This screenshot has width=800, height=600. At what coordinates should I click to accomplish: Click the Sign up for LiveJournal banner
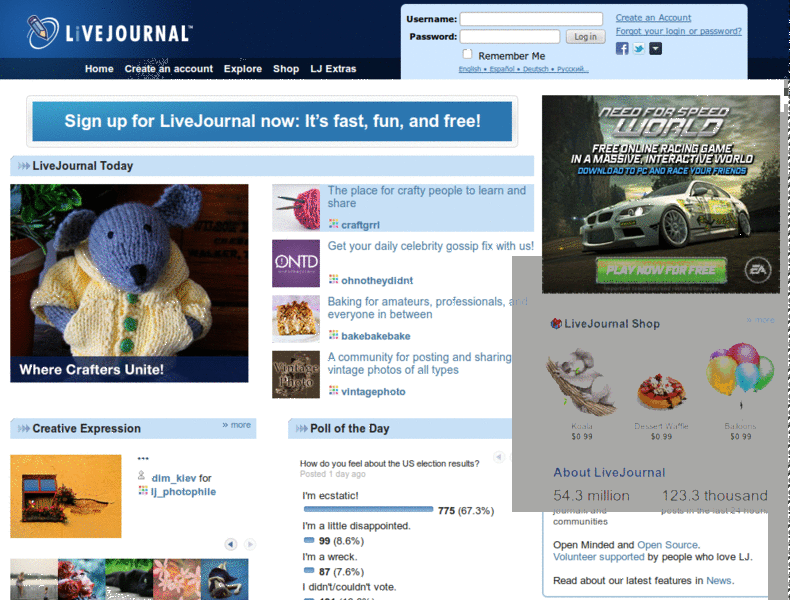[x=272, y=121]
